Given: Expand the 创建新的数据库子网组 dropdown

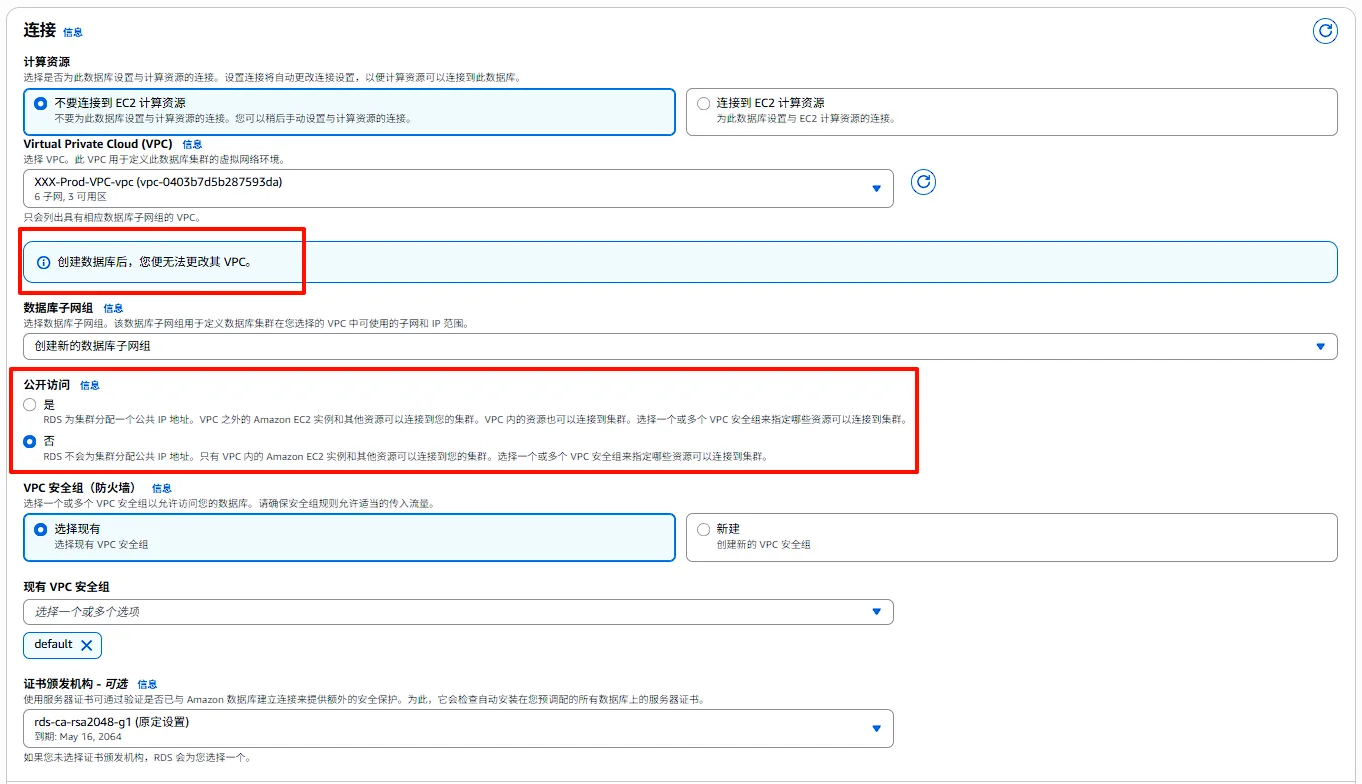Looking at the screenshot, I should (x=680, y=346).
